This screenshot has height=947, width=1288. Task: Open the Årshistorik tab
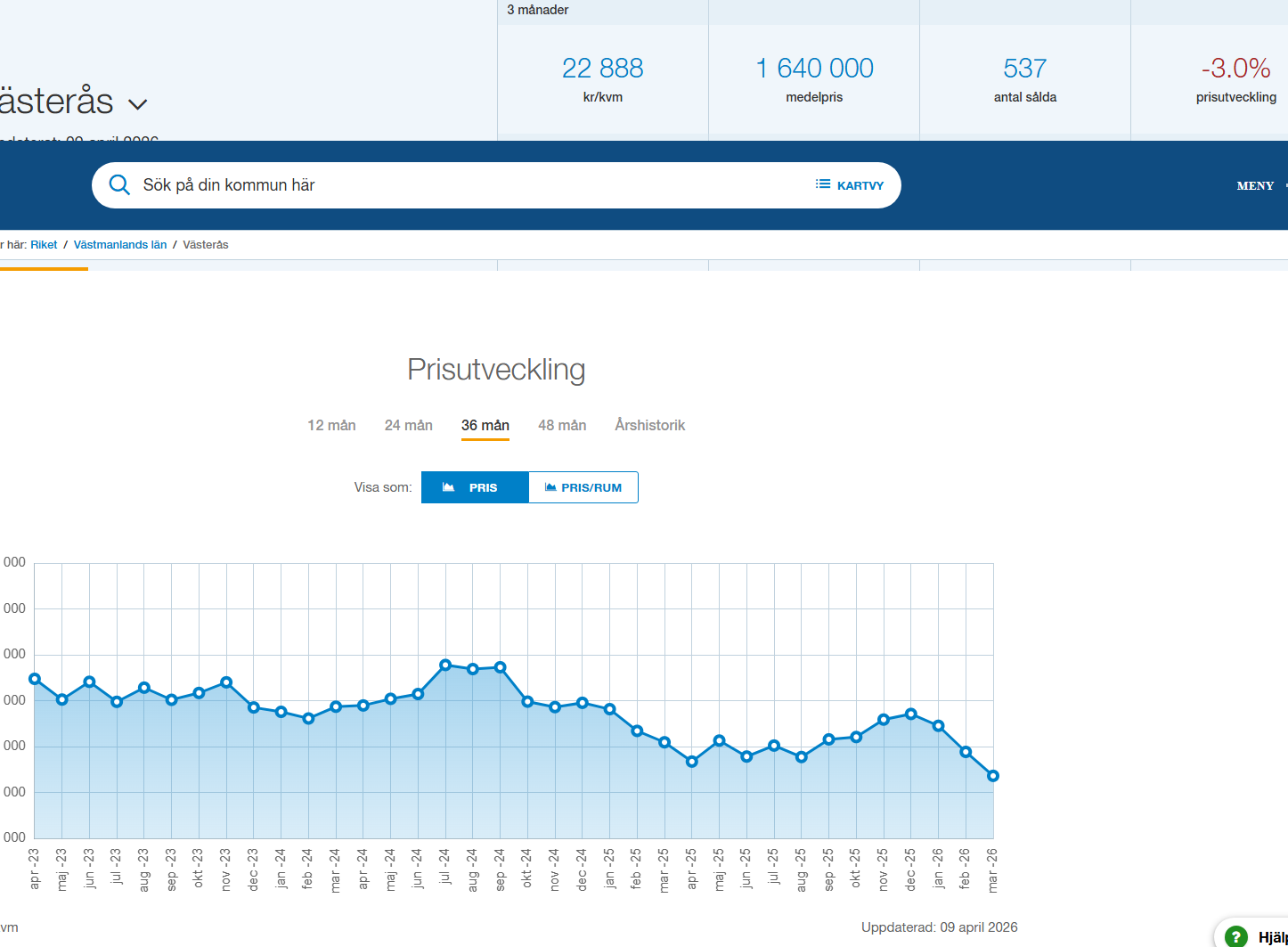tap(649, 425)
